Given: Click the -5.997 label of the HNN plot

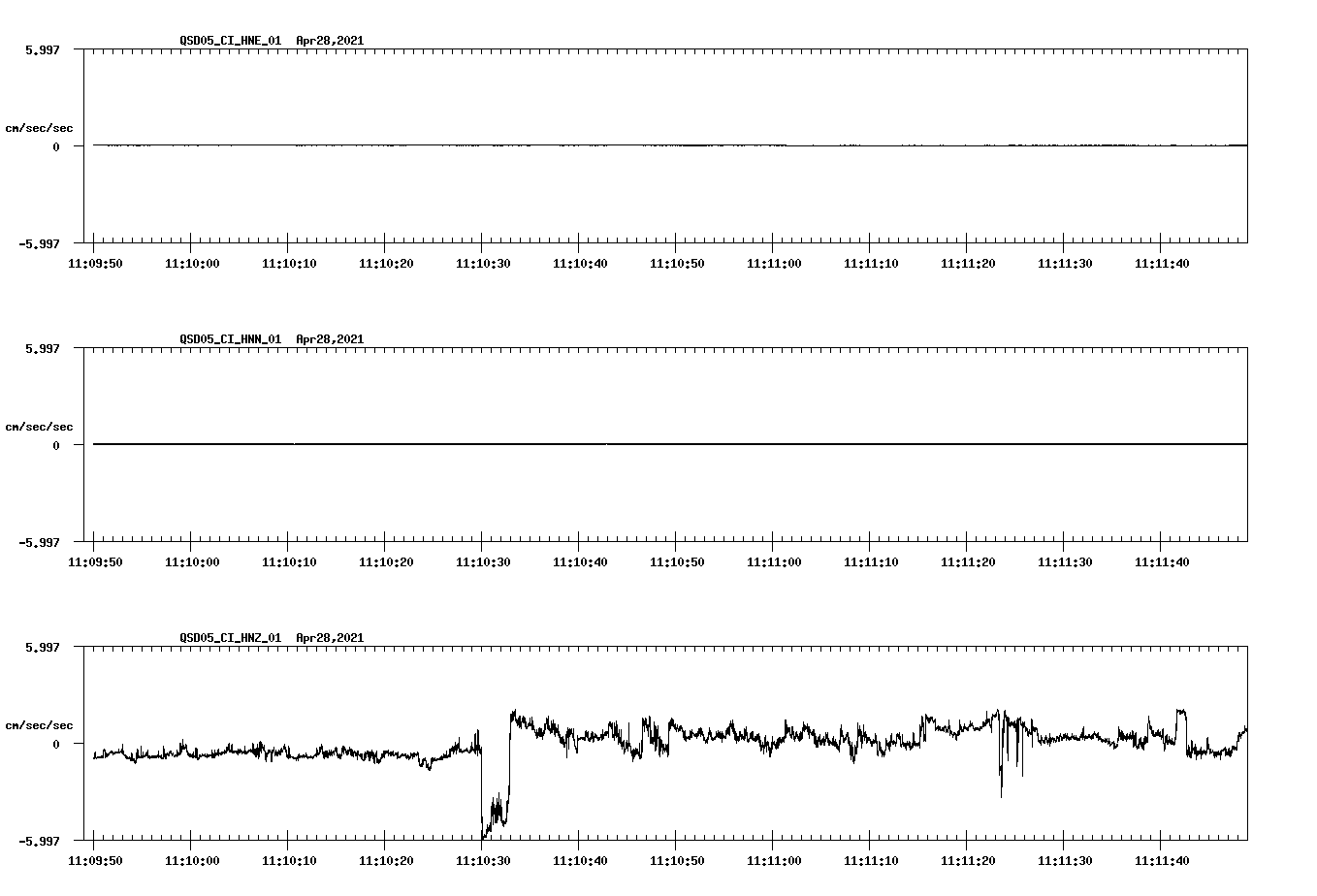Looking at the screenshot, I should tap(39, 543).
